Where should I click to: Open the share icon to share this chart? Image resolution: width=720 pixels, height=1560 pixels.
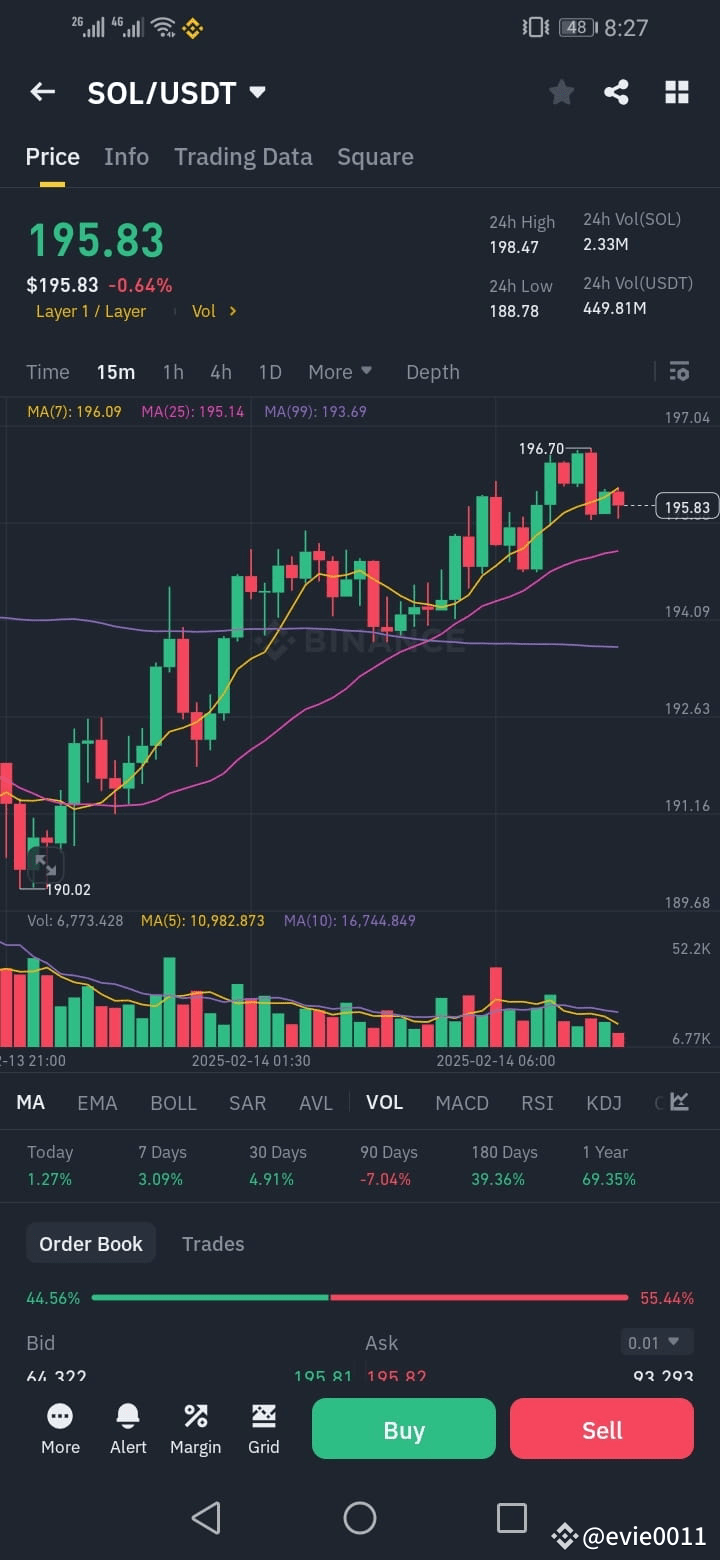pyautogui.click(x=616, y=91)
